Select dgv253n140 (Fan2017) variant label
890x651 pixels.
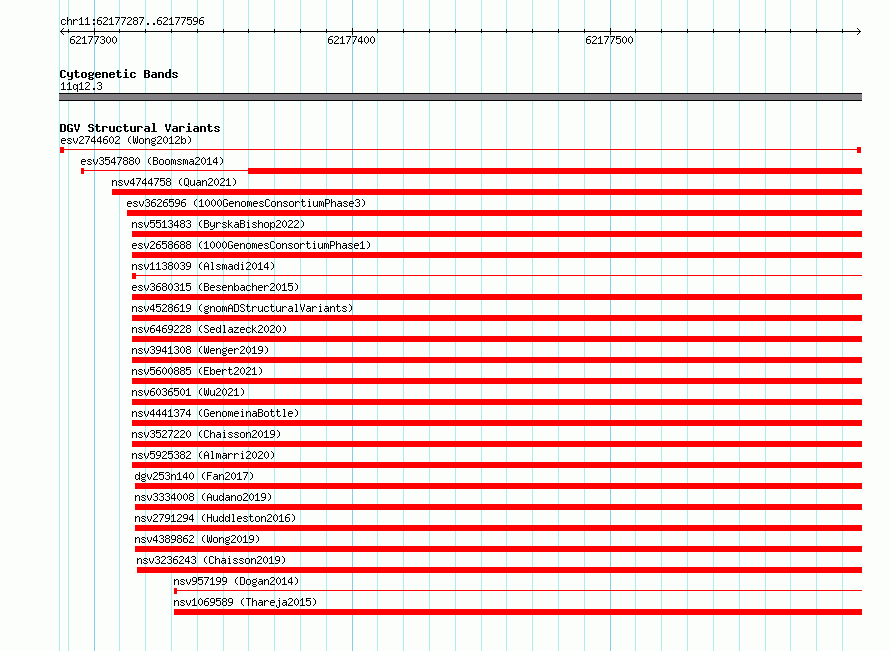[194, 476]
